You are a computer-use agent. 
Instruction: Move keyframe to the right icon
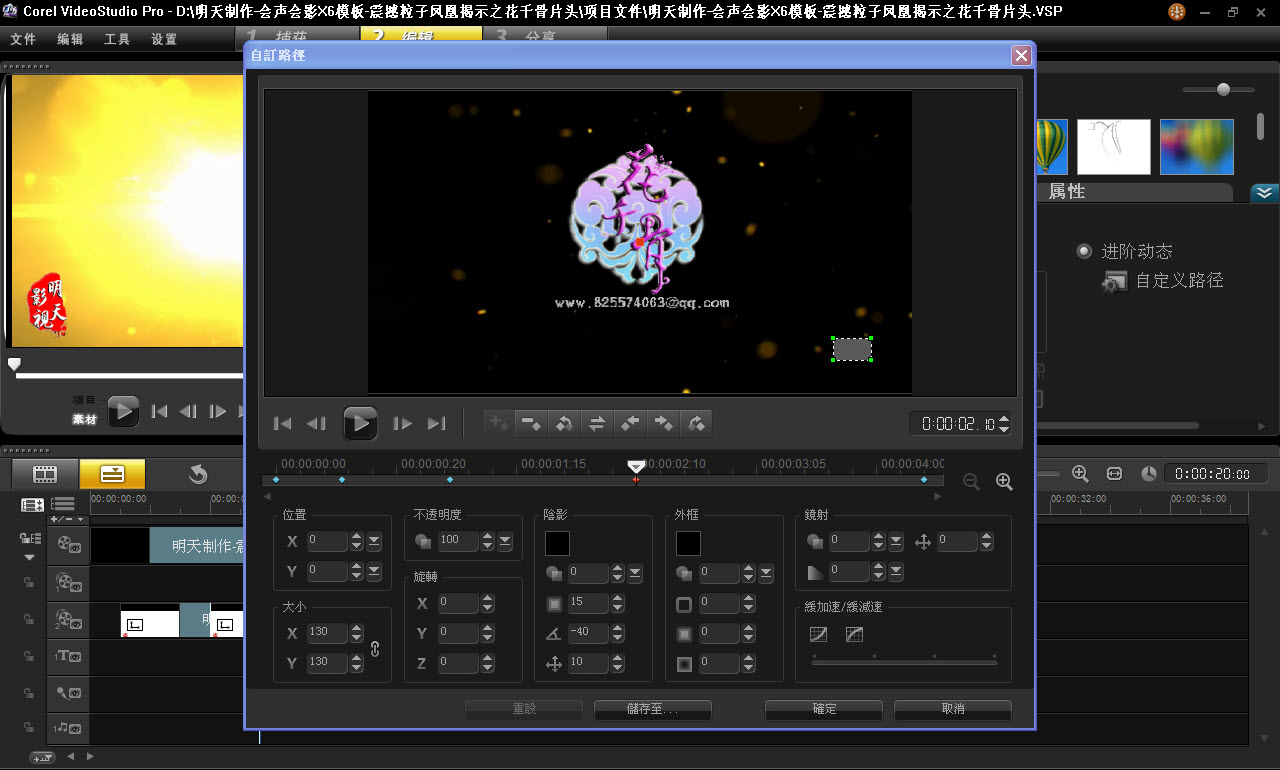[x=663, y=423]
